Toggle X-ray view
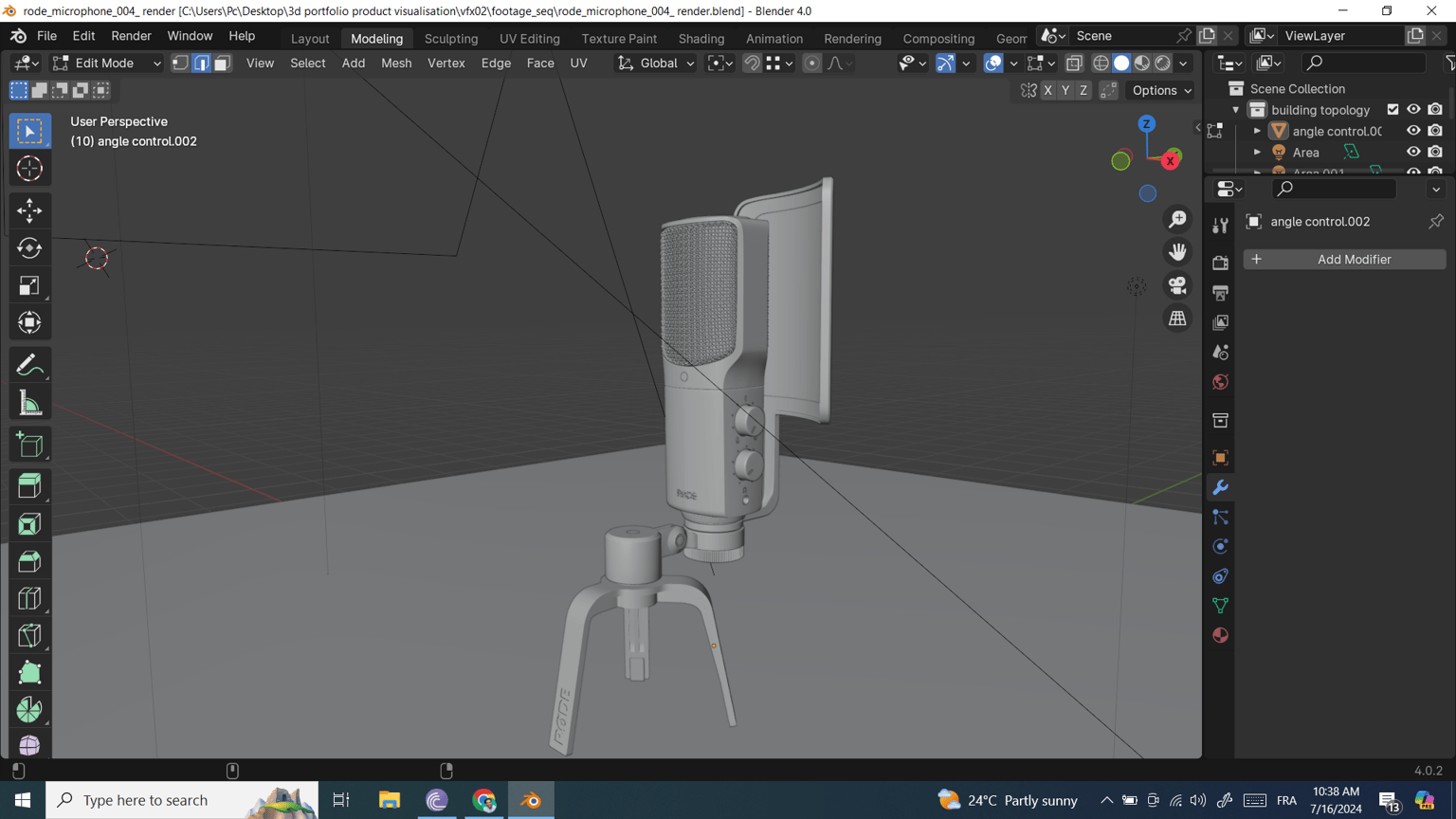The width and height of the screenshot is (1456, 819). (1074, 64)
